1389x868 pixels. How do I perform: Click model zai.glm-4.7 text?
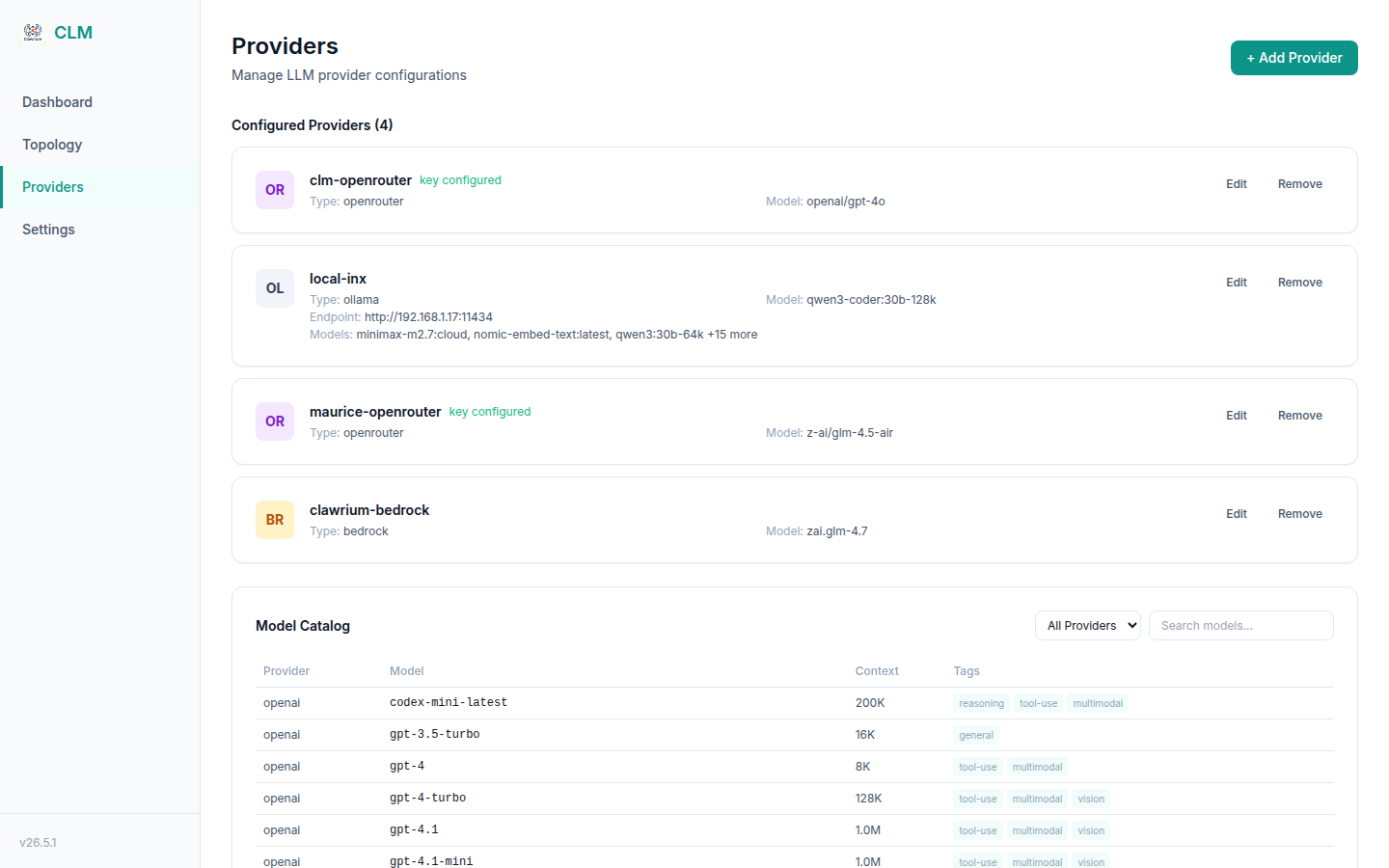point(837,531)
